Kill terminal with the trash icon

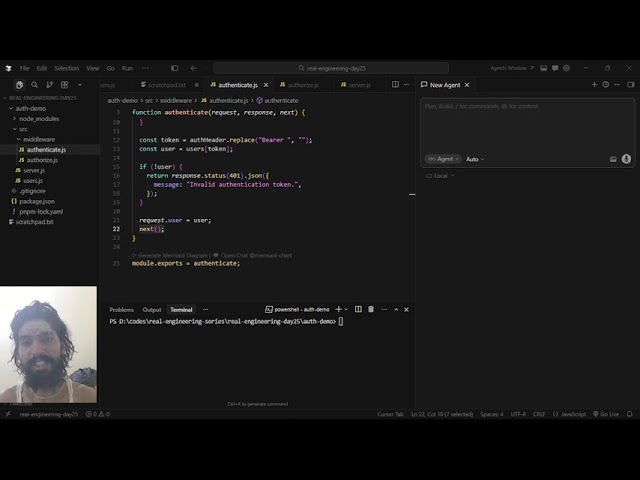371,309
